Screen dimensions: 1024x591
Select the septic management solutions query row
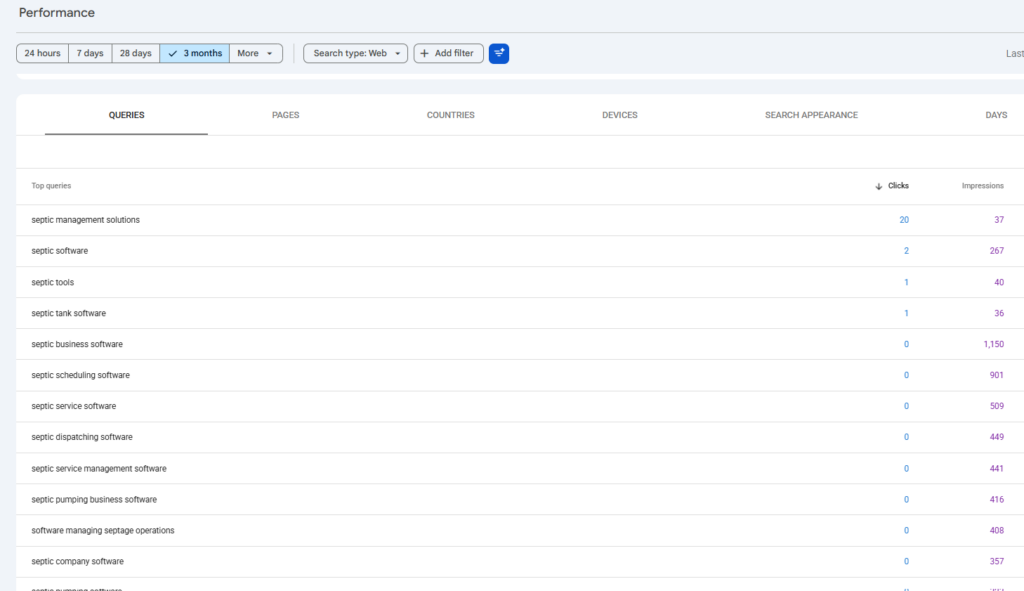(519, 220)
